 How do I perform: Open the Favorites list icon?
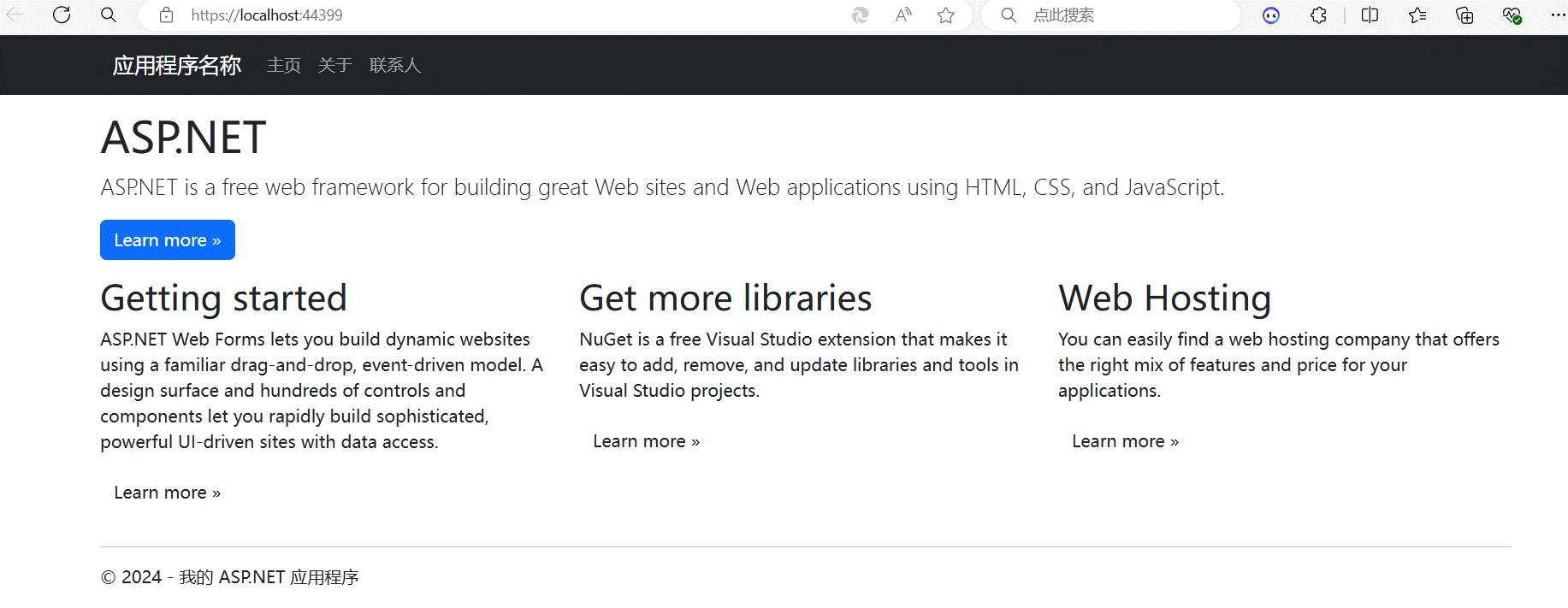(1417, 15)
